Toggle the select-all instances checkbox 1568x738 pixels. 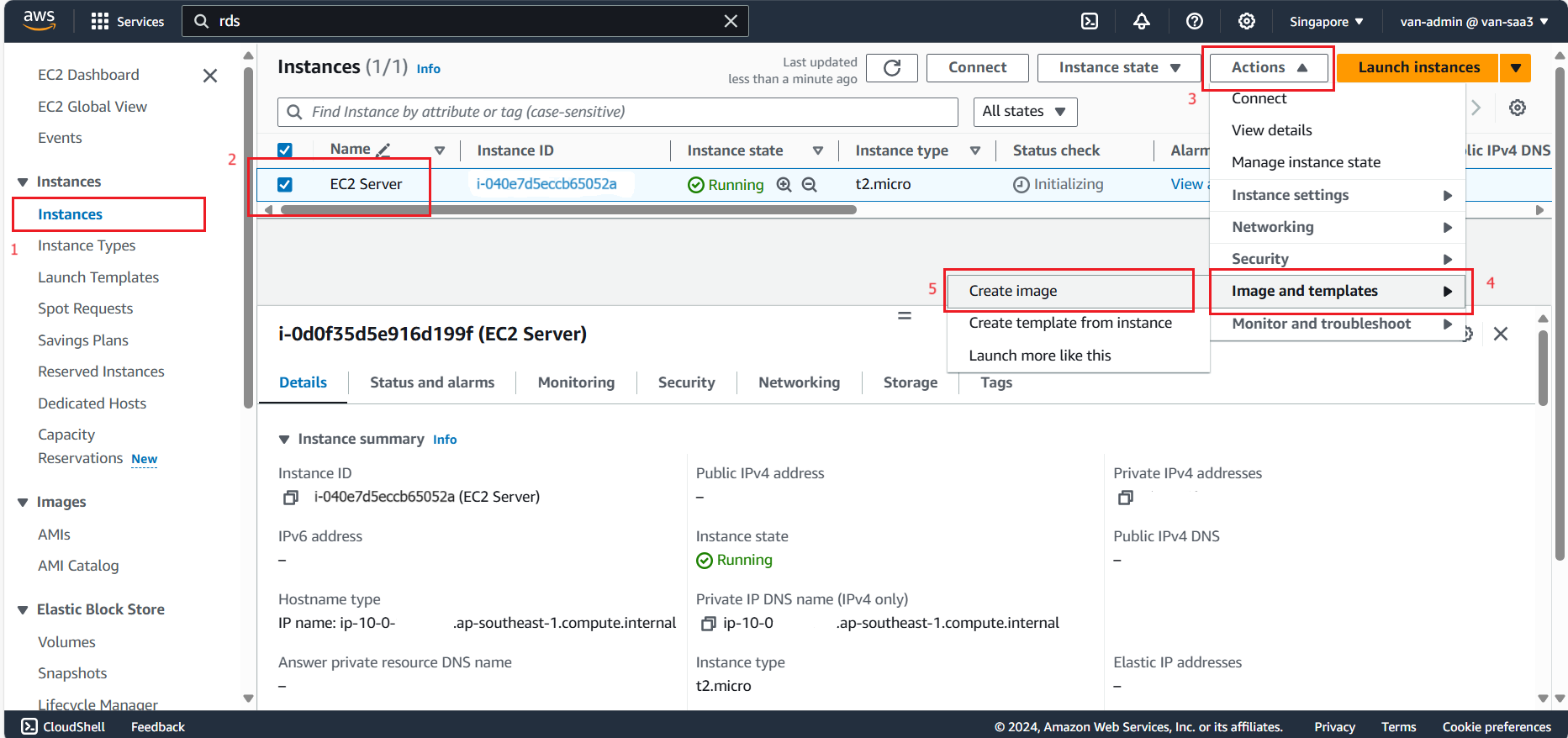click(285, 150)
